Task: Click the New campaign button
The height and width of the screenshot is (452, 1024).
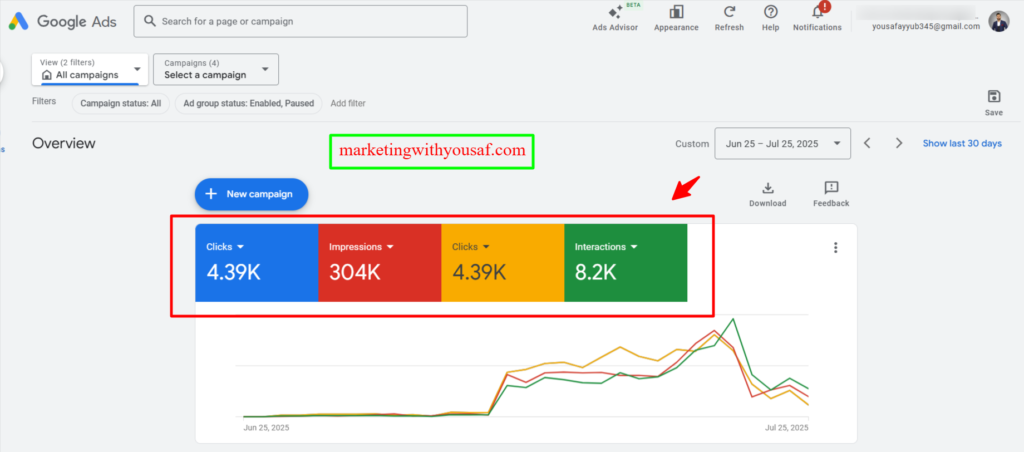Action: coord(251,194)
